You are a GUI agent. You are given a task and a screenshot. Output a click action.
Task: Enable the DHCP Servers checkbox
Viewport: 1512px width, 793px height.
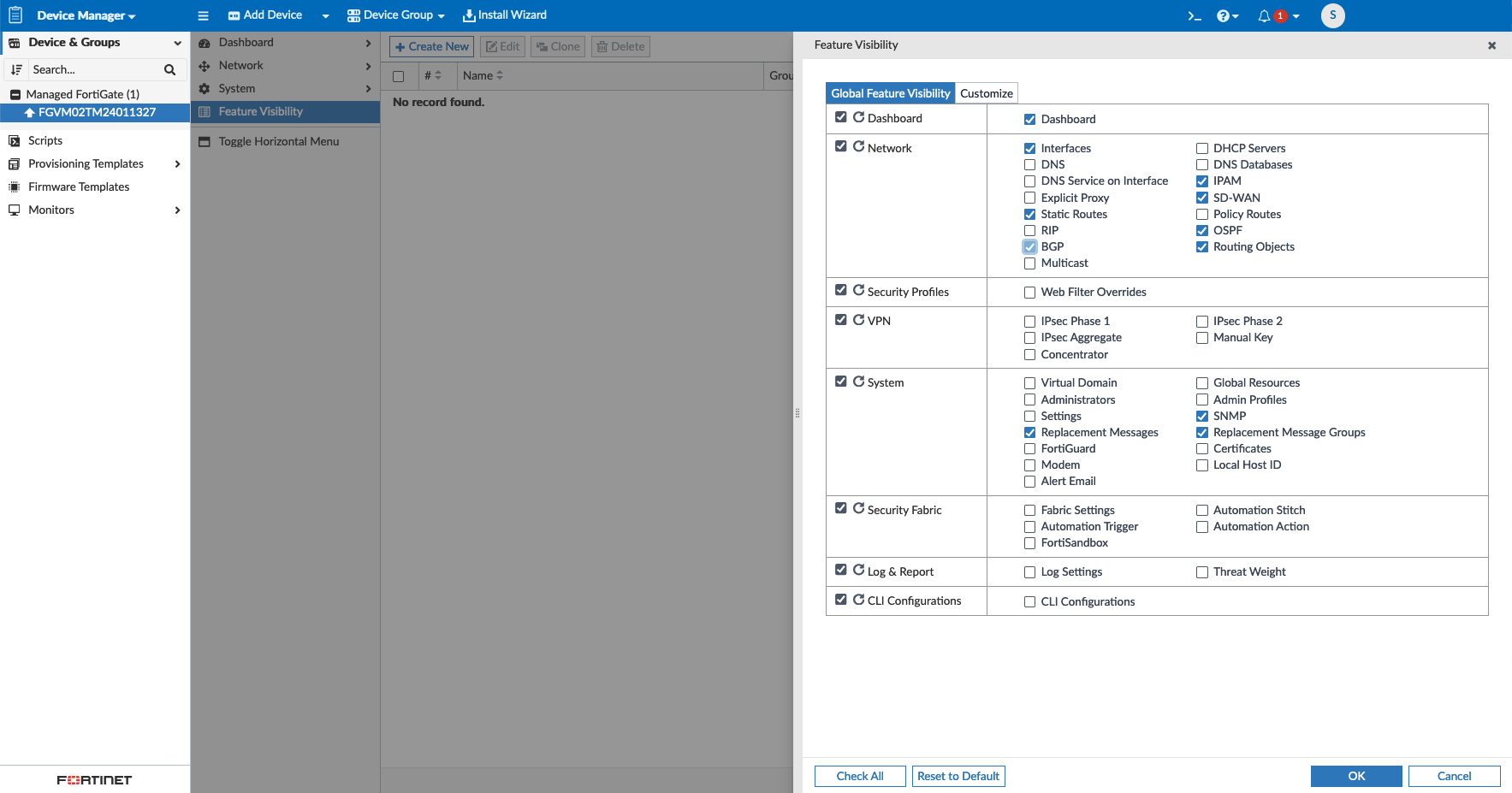1202,149
